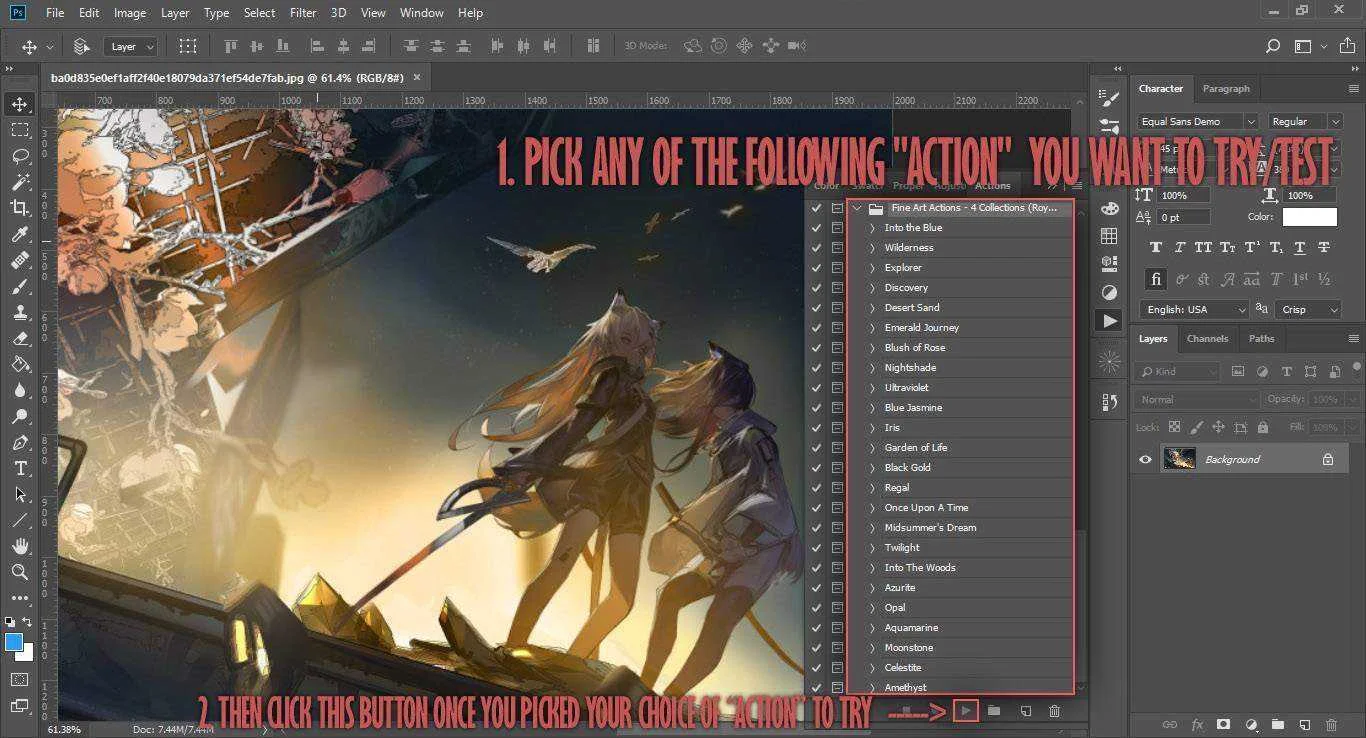This screenshot has height=738, width=1366.
Task: Select the Pen tool
Action: [19, 443]
